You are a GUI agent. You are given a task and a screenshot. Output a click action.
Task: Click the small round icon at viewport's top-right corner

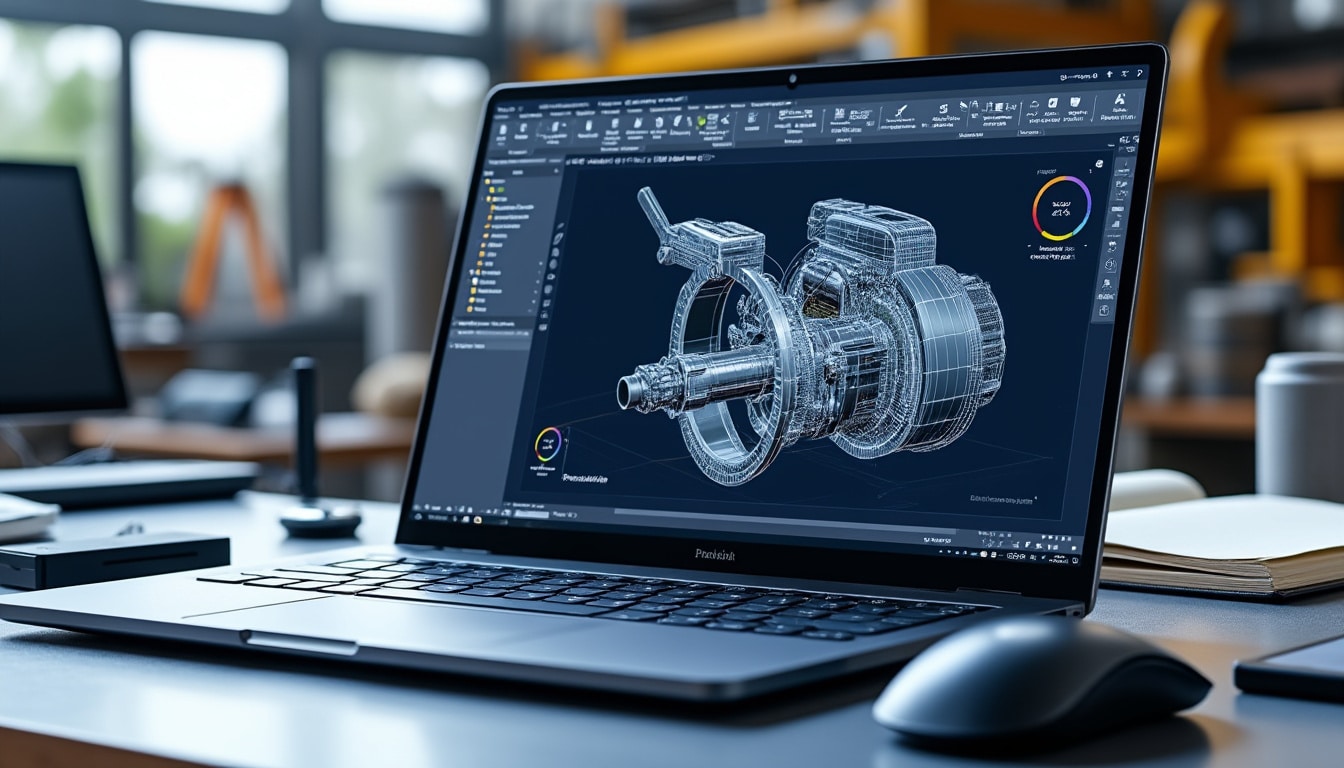1099,163
